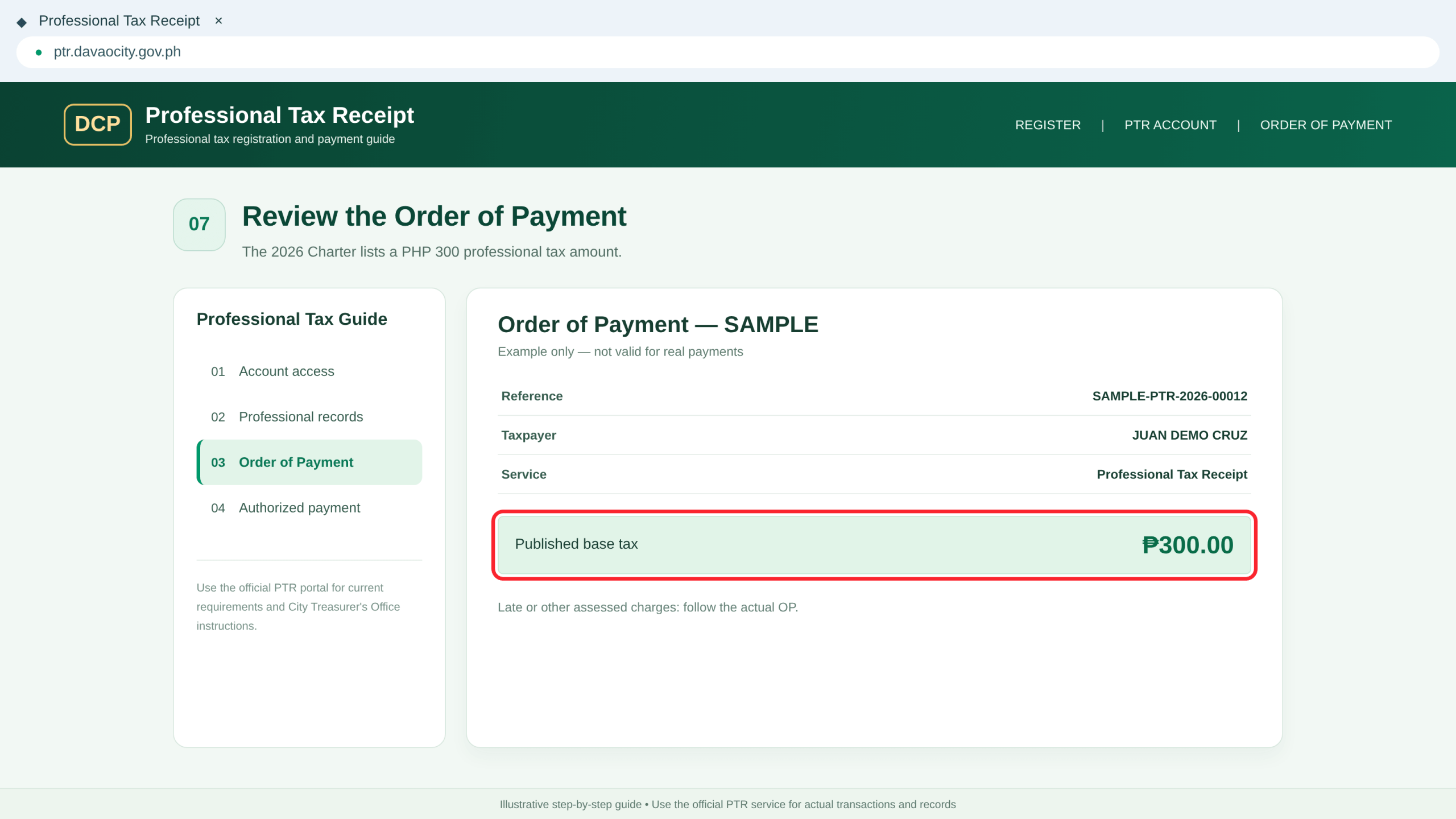1456x819 pixels.
Task: Click the DCP logo badge
Action: tap(98, 125)
